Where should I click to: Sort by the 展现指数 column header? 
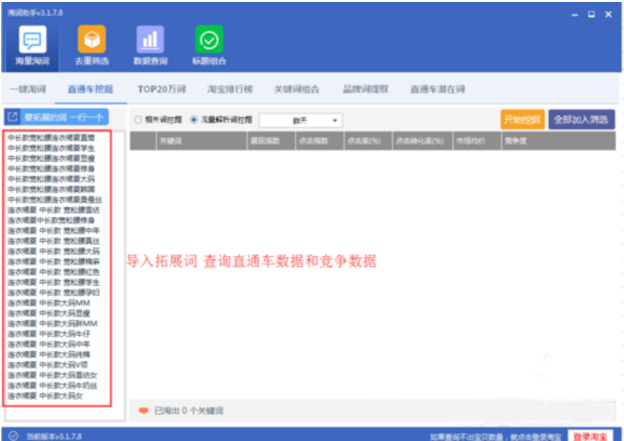[x=271, y=141]
